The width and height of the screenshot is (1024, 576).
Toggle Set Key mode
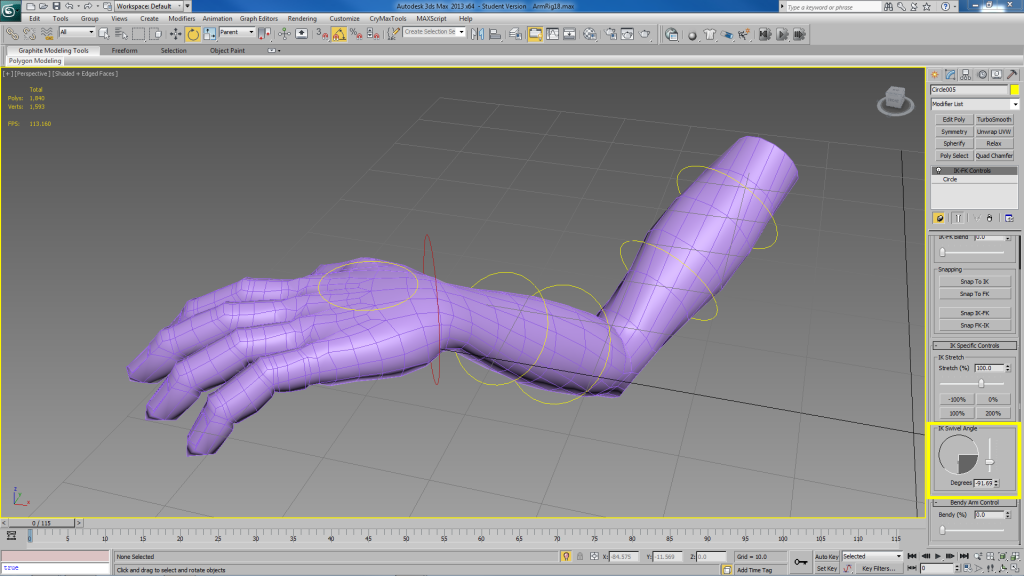click(826, 568)
